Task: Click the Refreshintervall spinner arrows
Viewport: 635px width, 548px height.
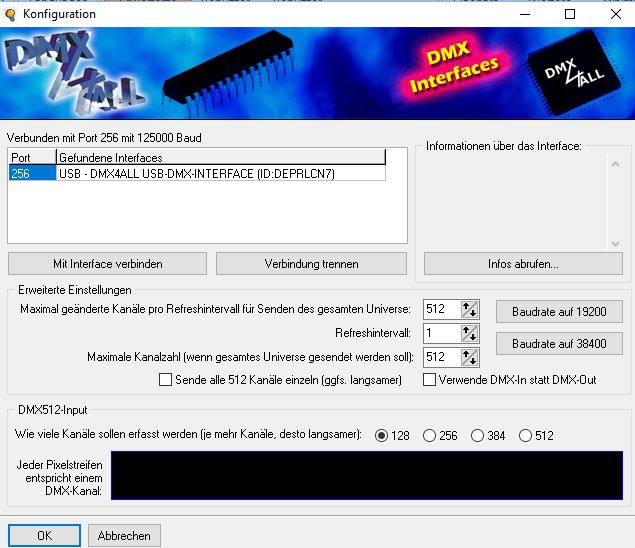Action: pyautogui.click(x=470, y=334)
